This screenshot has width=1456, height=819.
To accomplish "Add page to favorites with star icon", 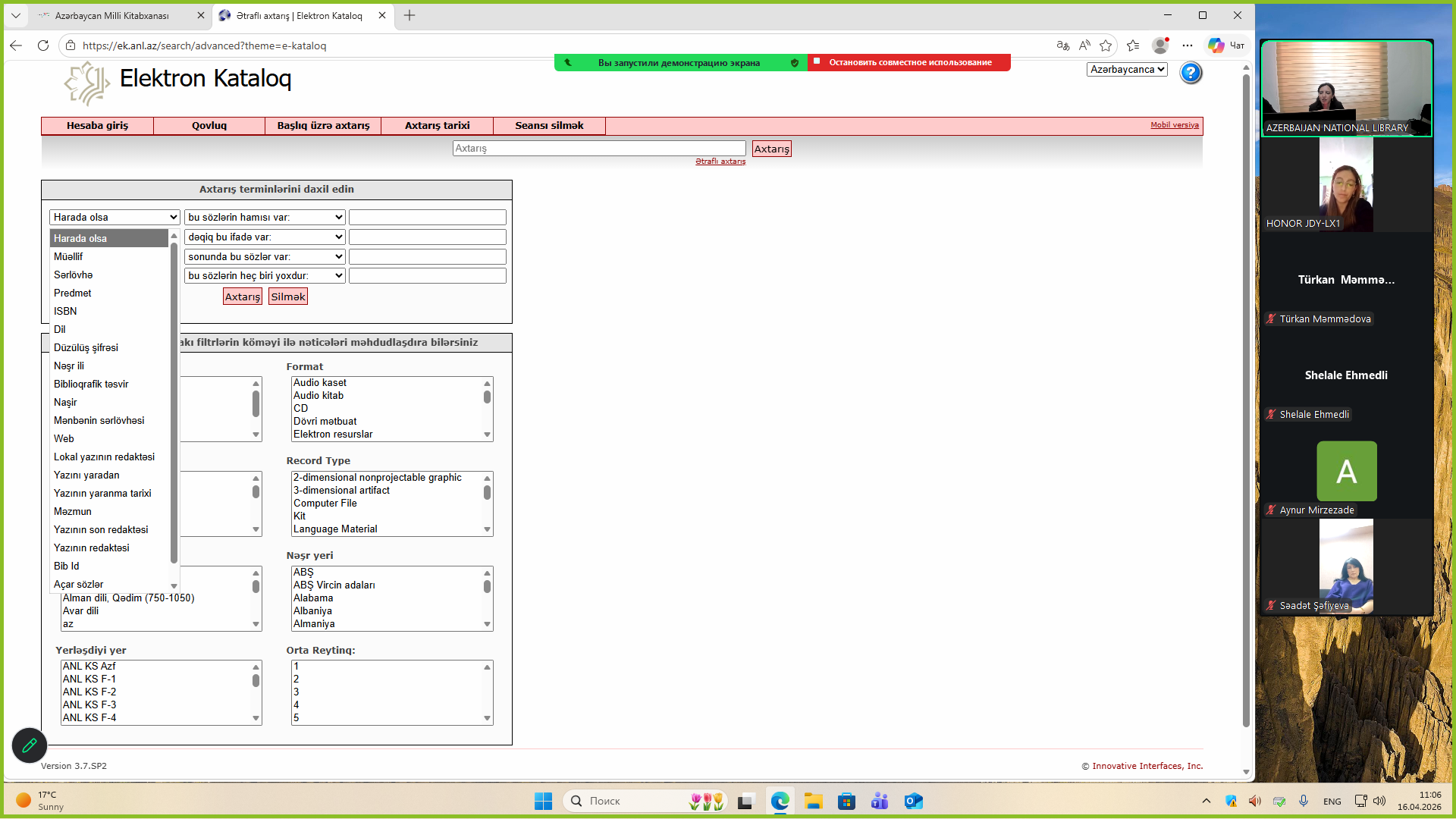I will (1106, 45).
